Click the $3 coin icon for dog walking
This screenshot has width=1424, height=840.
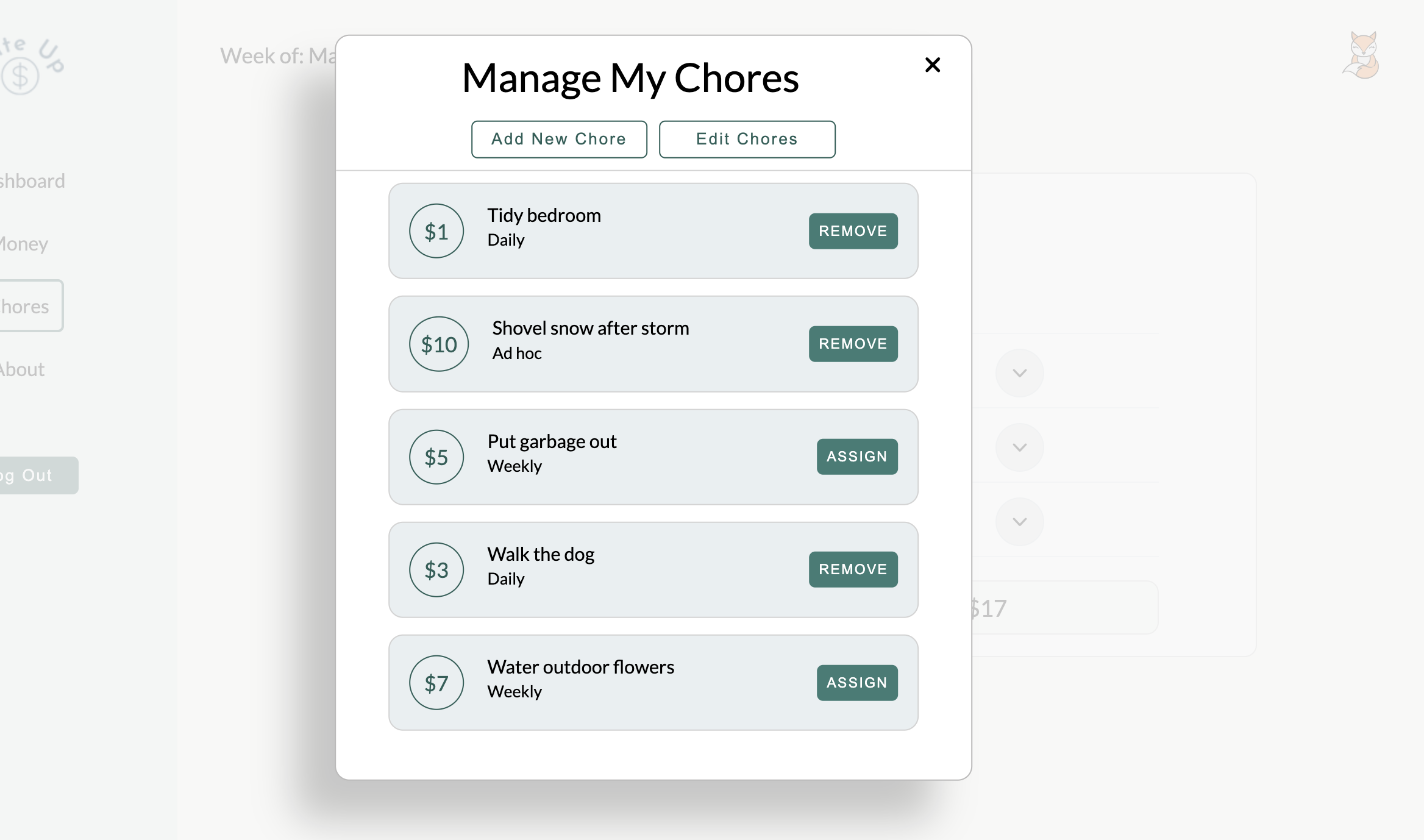[436, 569]
